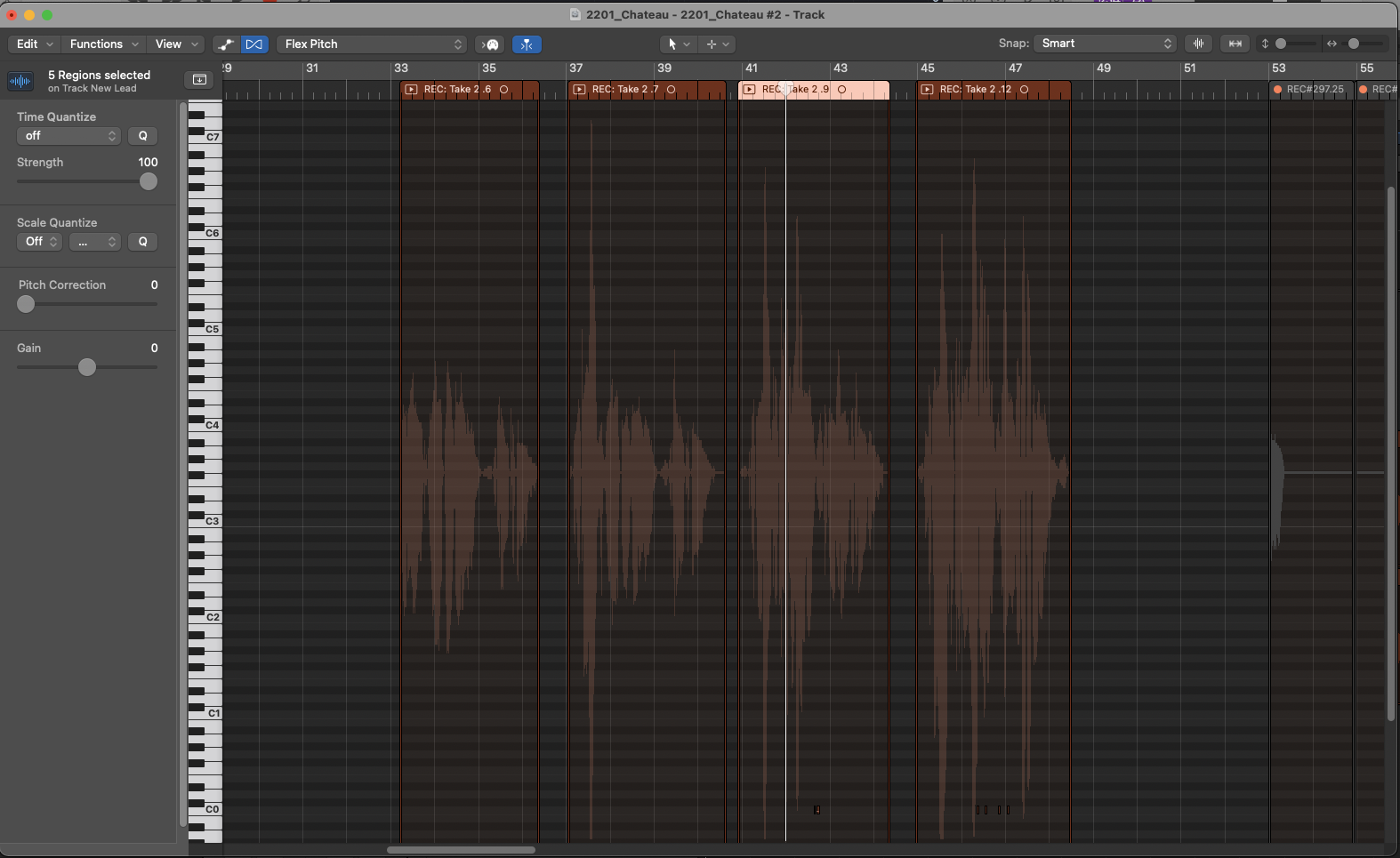The height and width of the screenshot is (858, 1400).
Task: Open the Snap Smart dropdown
Action: click(1106, 44)
